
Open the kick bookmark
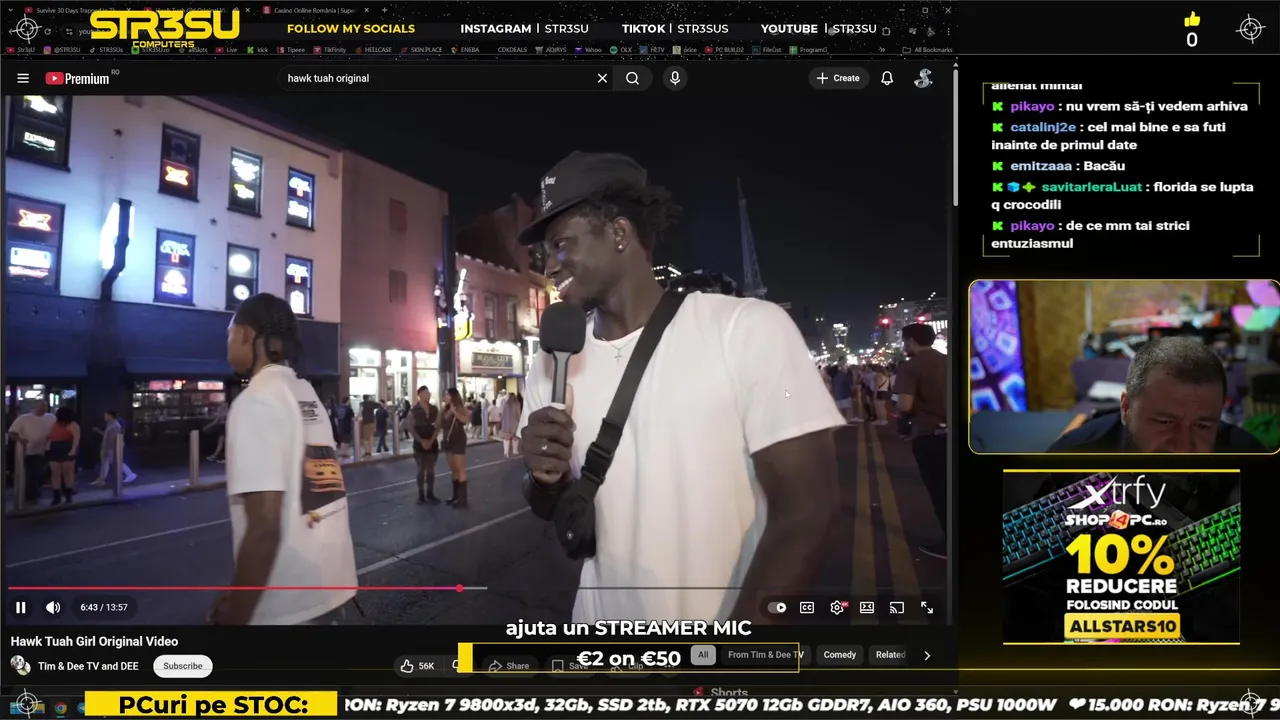point(258,49)
